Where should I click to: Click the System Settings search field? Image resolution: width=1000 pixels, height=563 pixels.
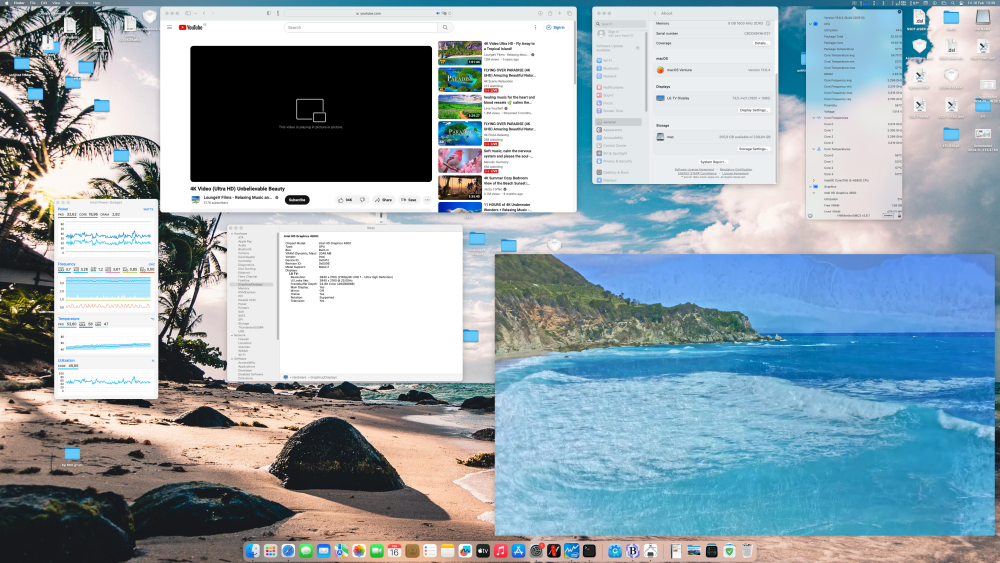pyautogui.click(x=620, y=24)
